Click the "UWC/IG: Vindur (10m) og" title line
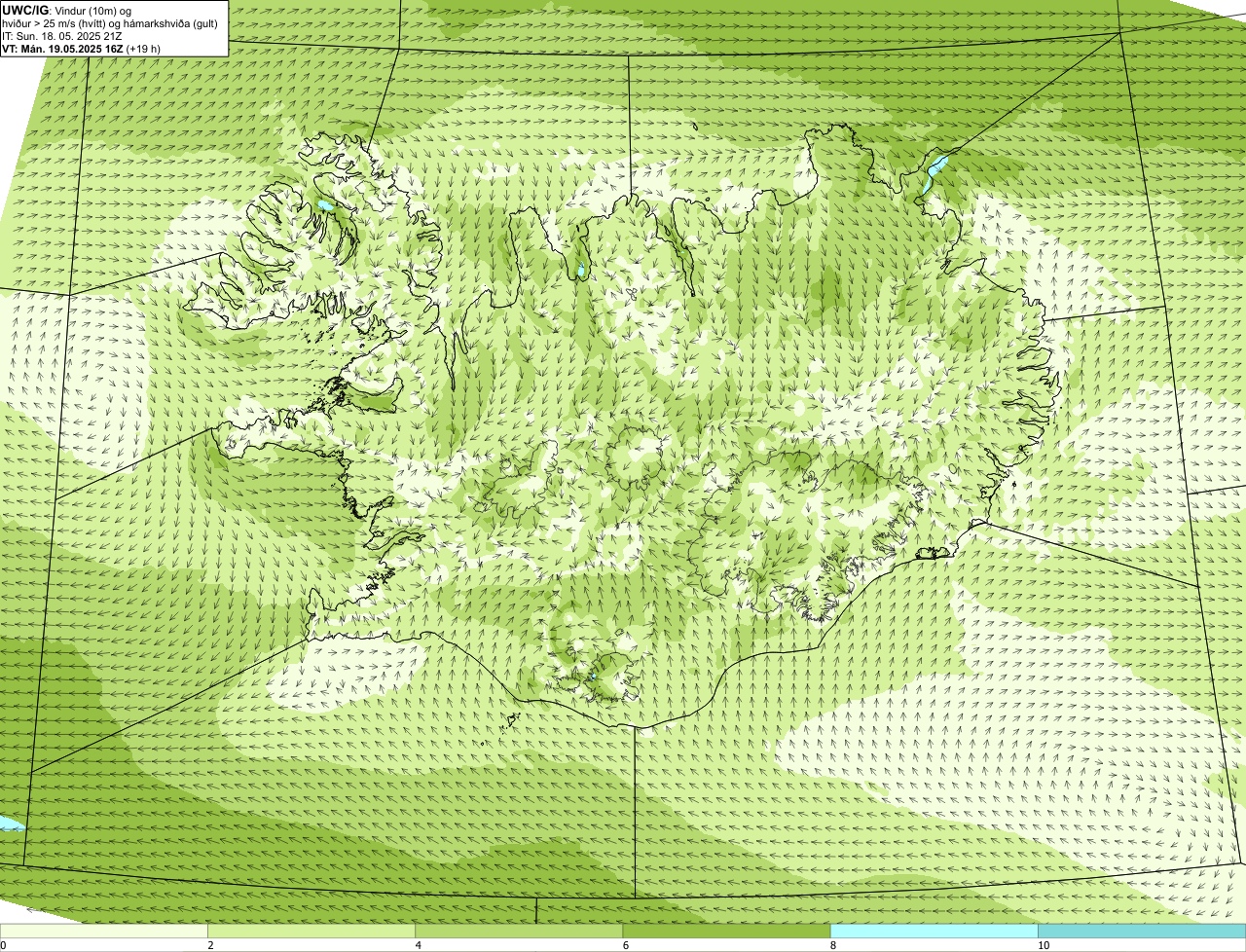 tap(67, 10)
